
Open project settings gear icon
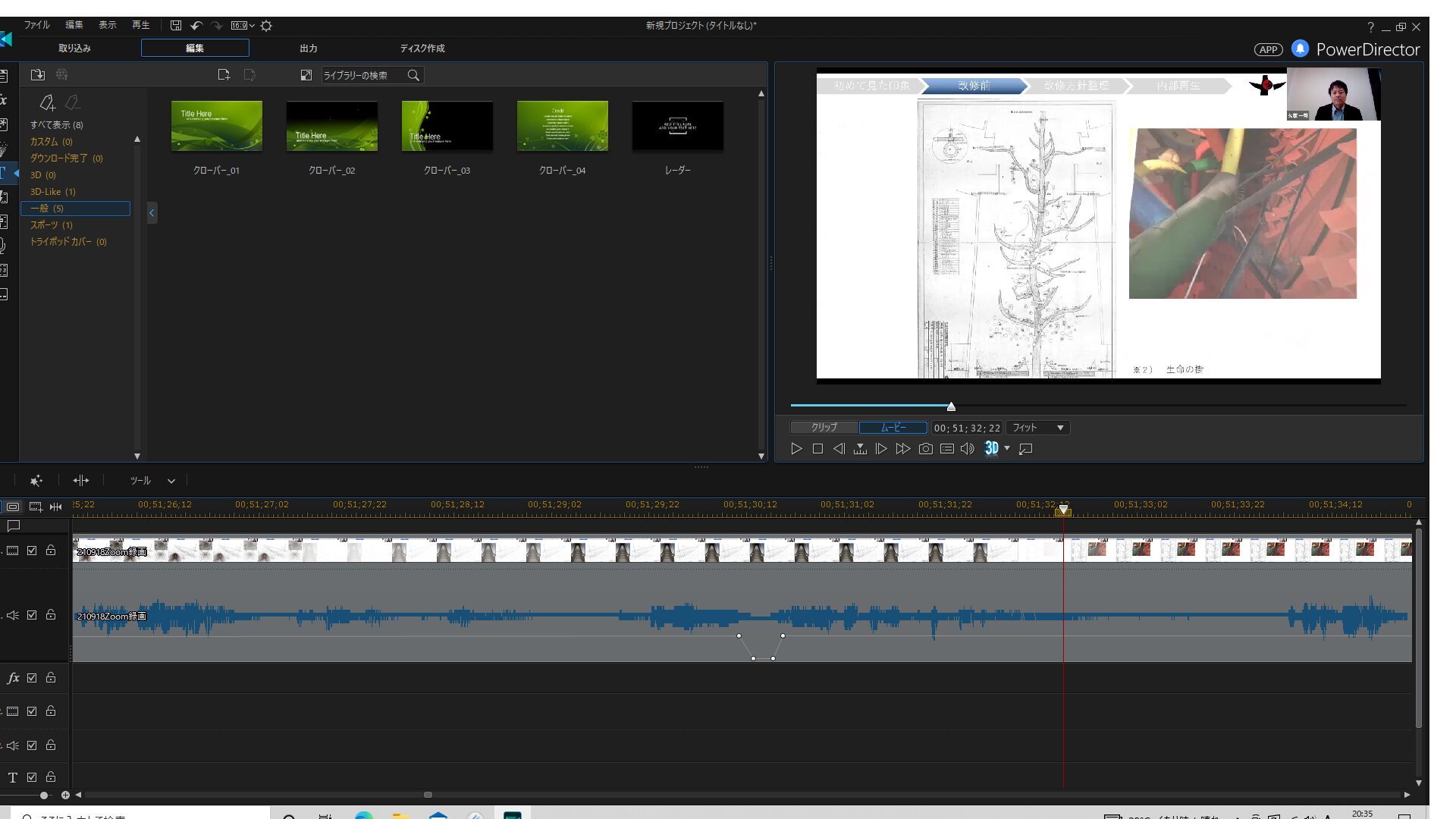click(266, 26)
